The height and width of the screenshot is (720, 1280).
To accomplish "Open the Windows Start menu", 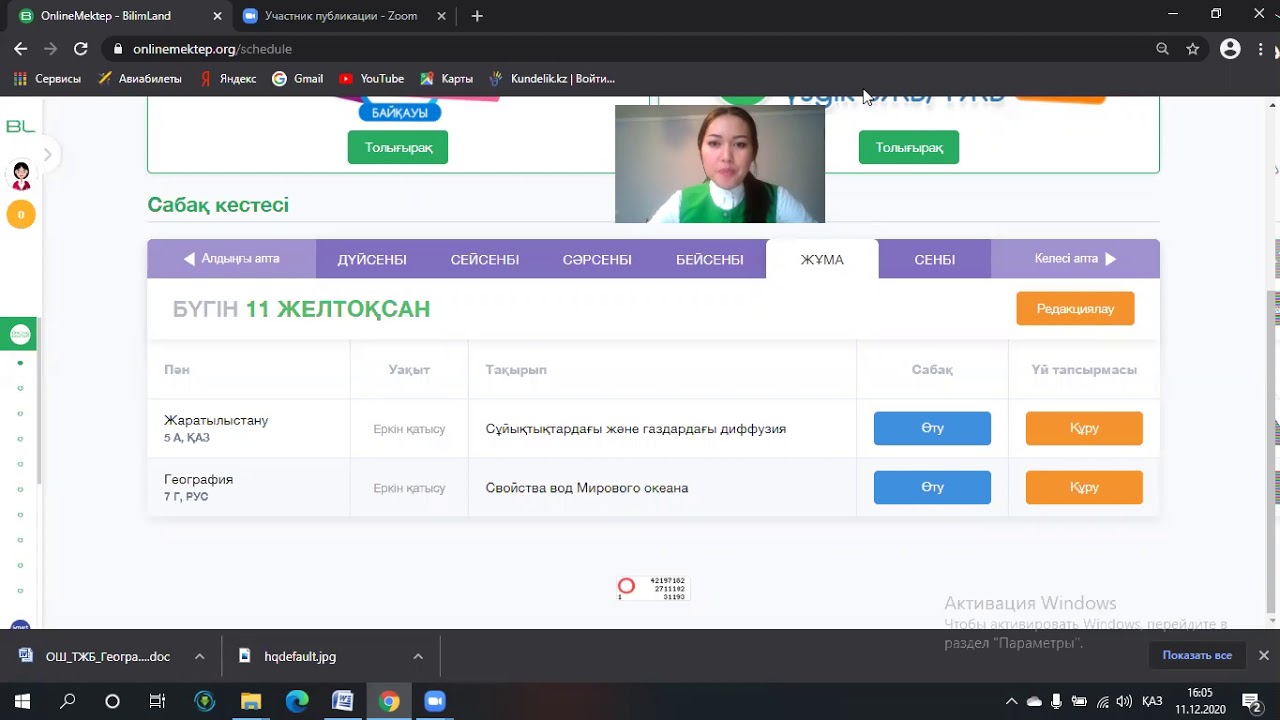I will [x=22, y=701].
